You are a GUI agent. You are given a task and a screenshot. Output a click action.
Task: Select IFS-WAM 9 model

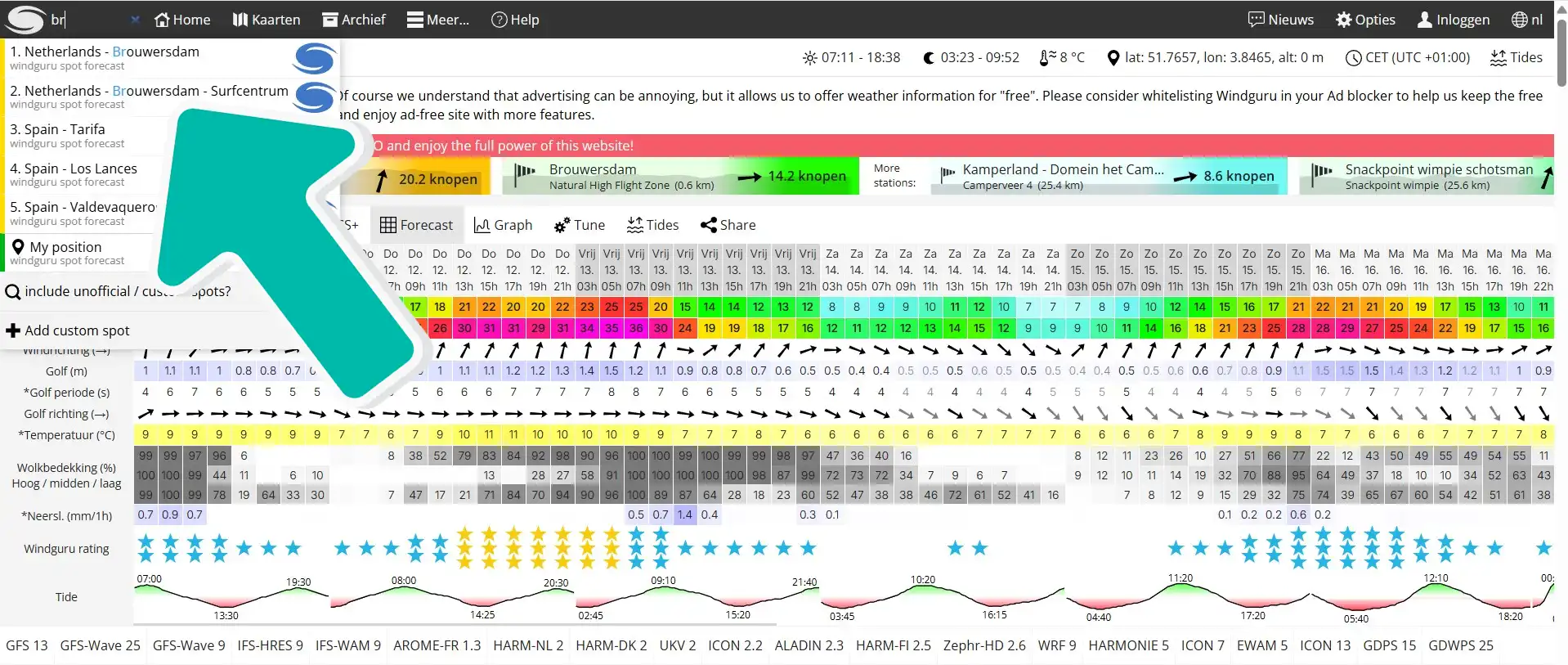348,645
